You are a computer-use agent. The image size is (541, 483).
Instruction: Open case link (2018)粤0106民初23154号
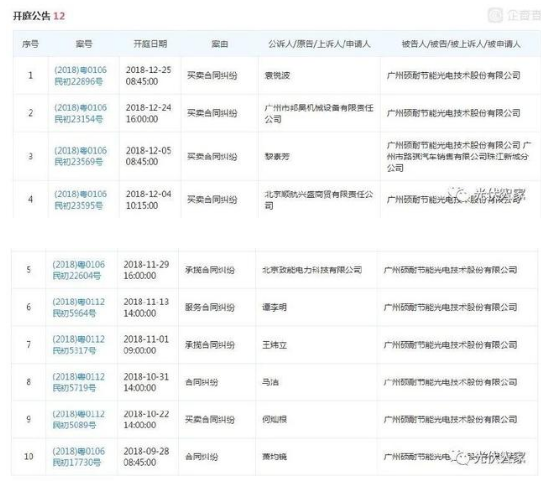tap(80, 113)
